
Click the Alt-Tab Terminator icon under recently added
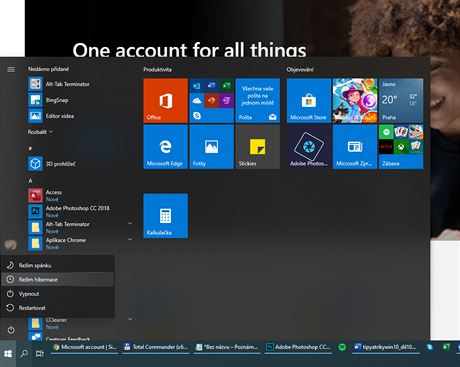(x=35, y=84)
